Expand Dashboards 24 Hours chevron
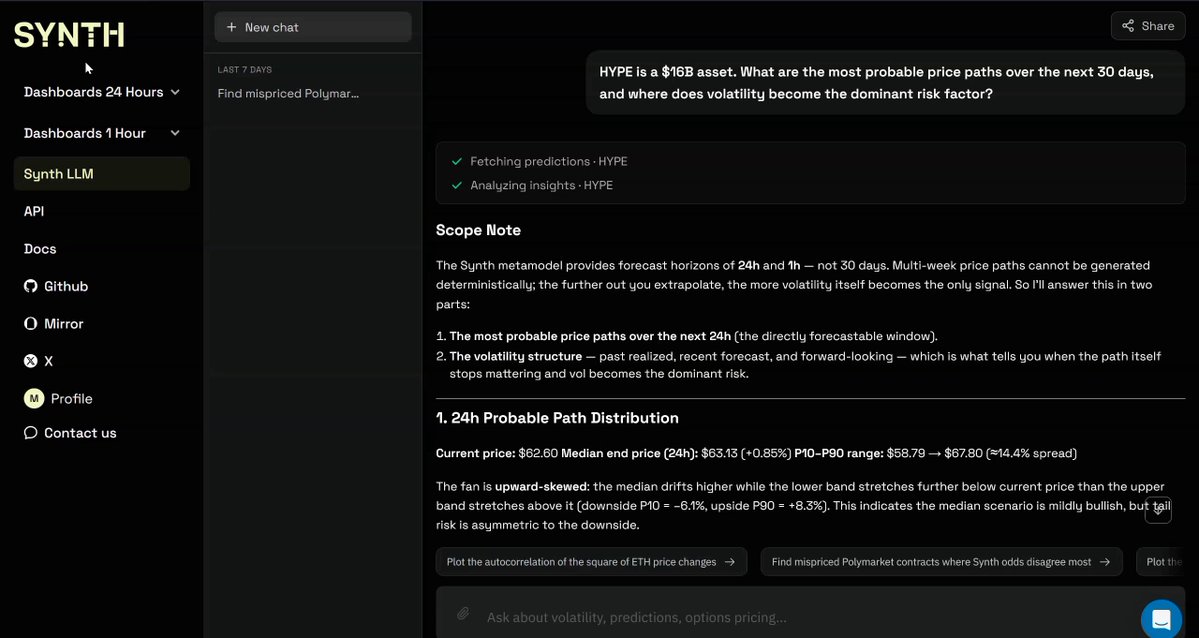This screenshot has height=638, width=1199. [175, 92]
